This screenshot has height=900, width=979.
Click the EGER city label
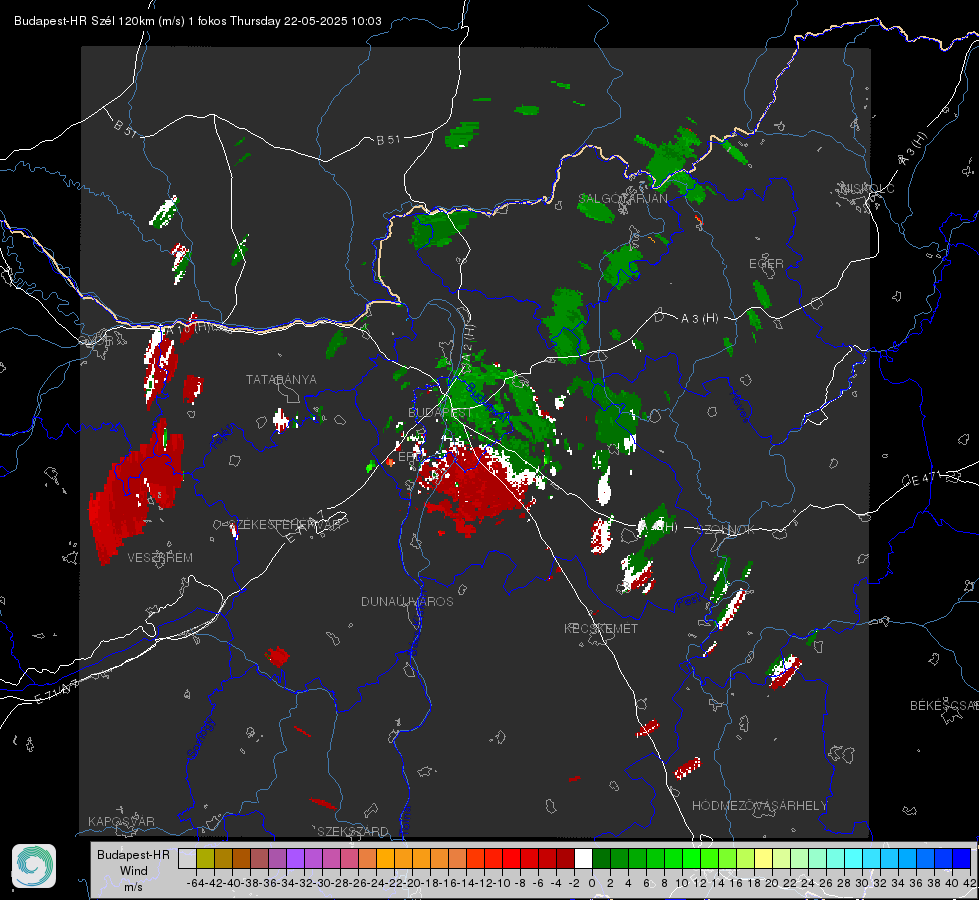(x=766, y=264)
